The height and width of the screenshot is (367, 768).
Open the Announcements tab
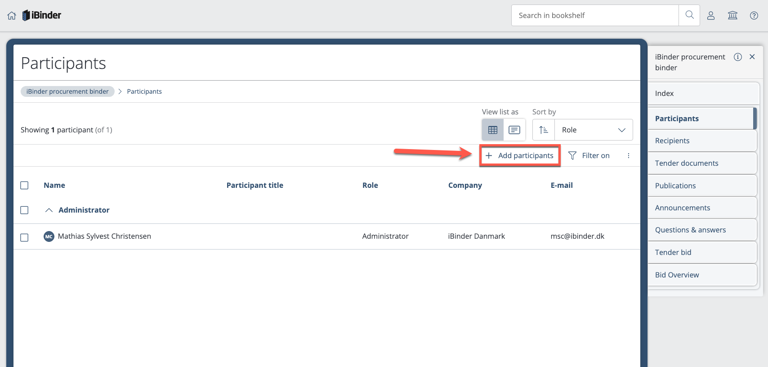pos(702,208)
